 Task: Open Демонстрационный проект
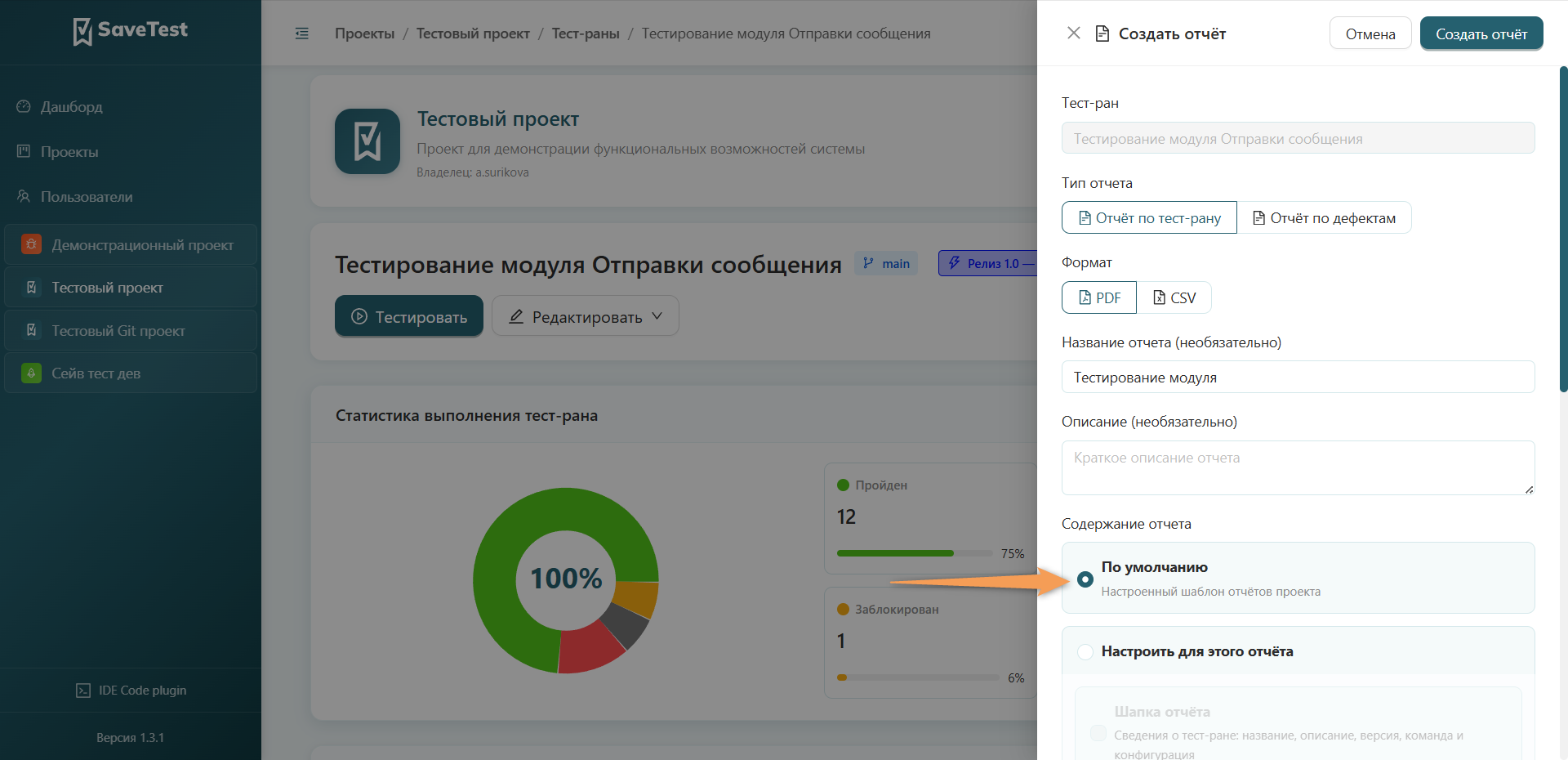[131, 244]
